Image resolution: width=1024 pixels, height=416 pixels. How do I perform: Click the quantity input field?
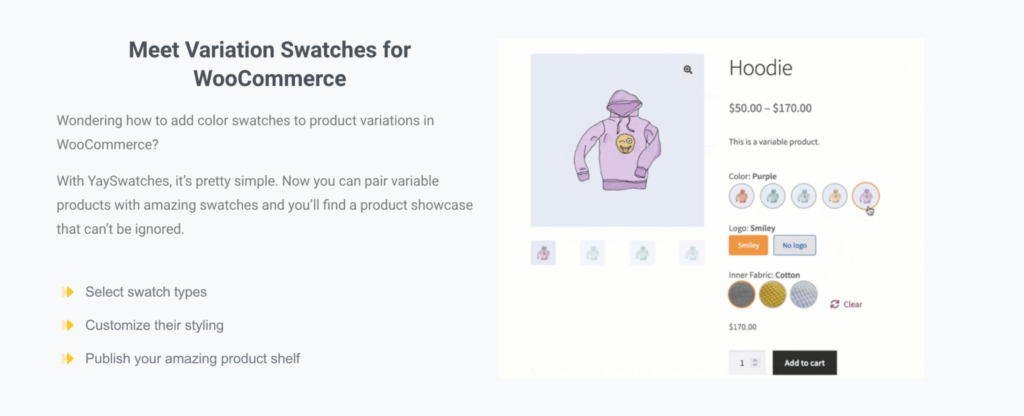[x=747, y=363]
